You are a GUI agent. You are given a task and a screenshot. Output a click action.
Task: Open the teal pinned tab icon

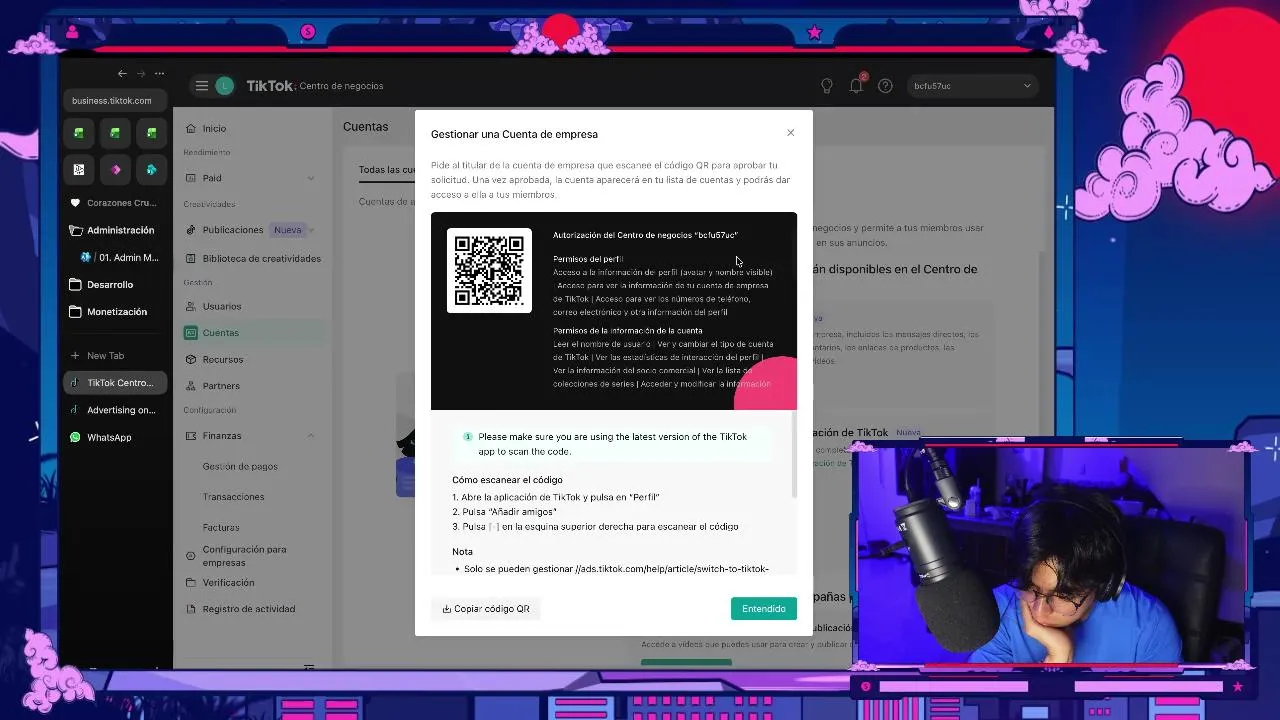click(151, 169)
